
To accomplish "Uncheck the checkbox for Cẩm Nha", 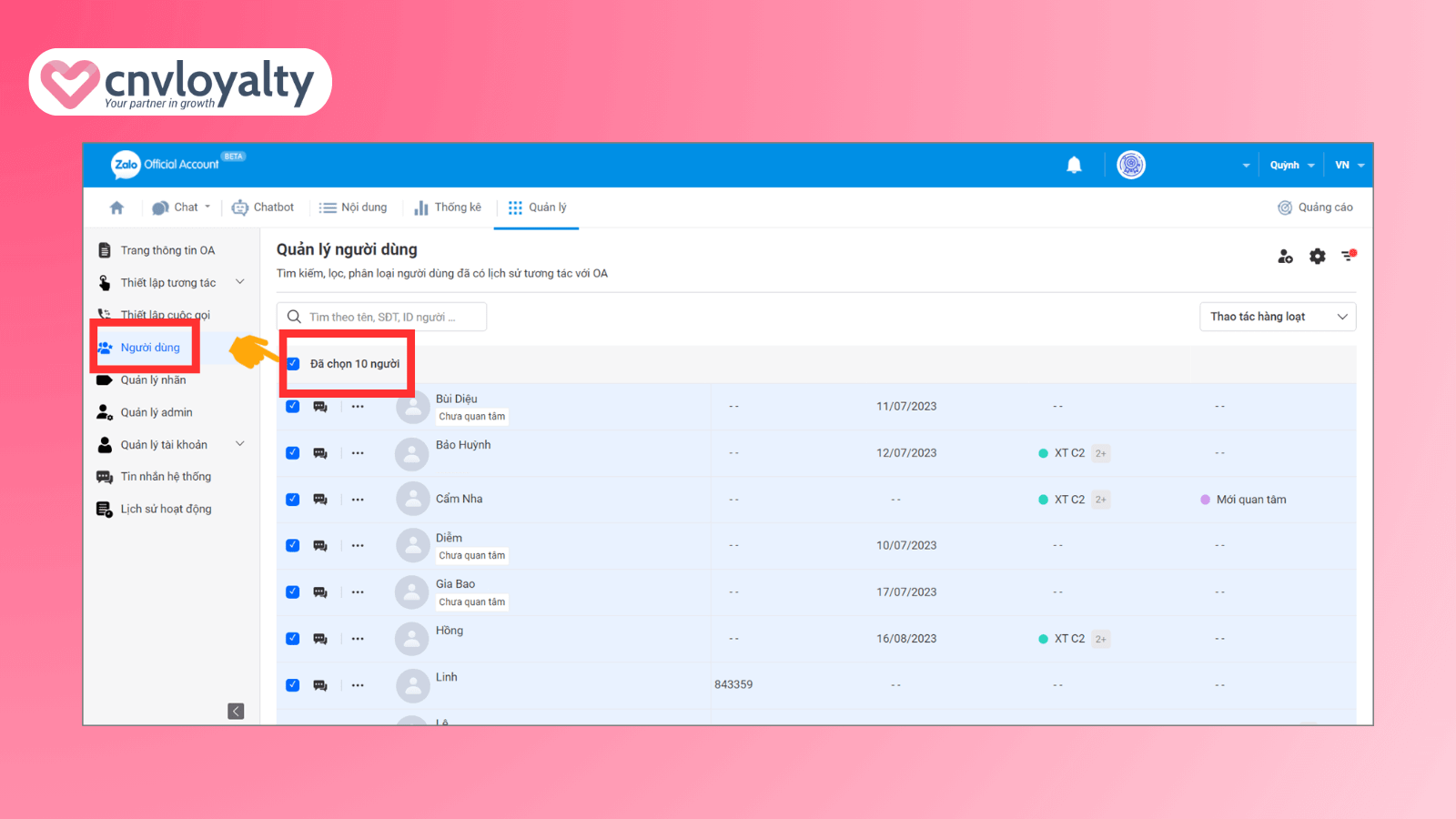I will [293, 500].
